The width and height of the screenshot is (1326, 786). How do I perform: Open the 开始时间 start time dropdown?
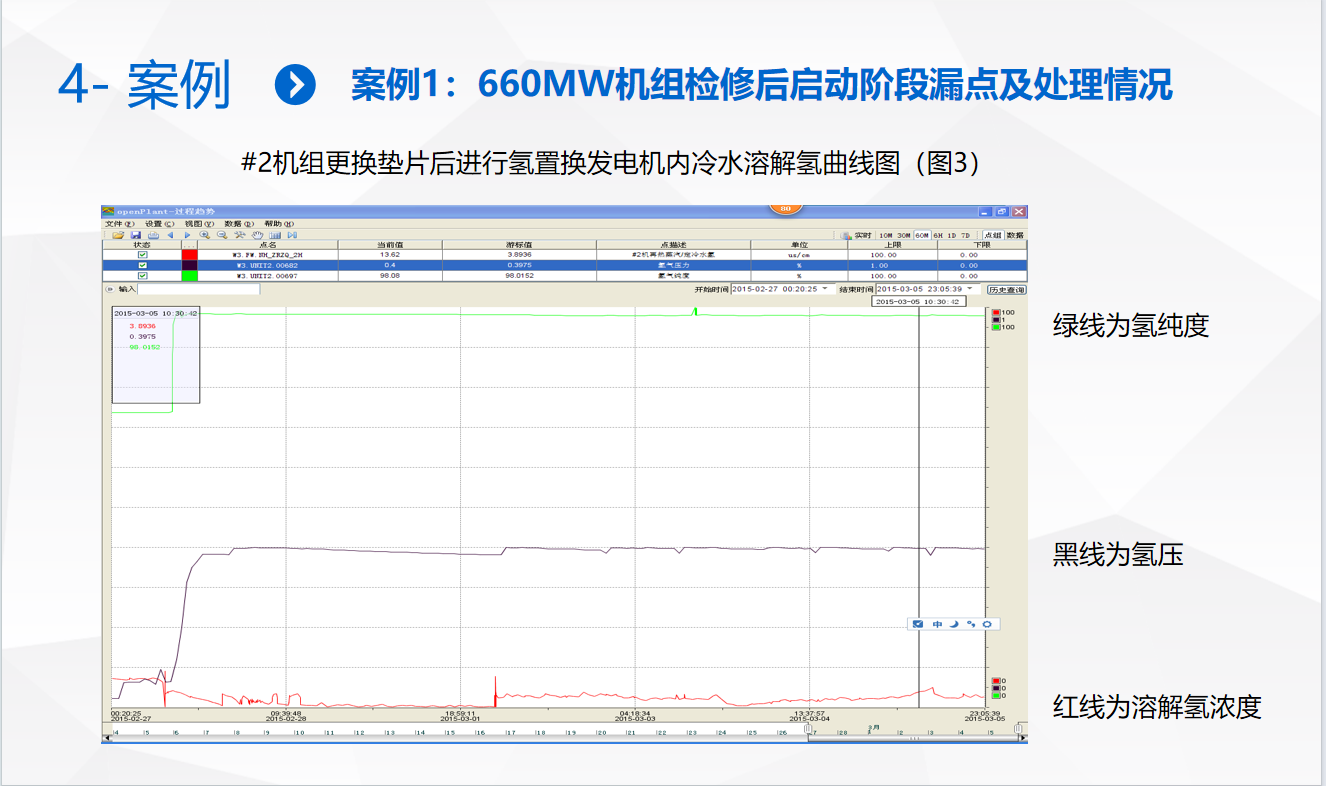[825, 288]
